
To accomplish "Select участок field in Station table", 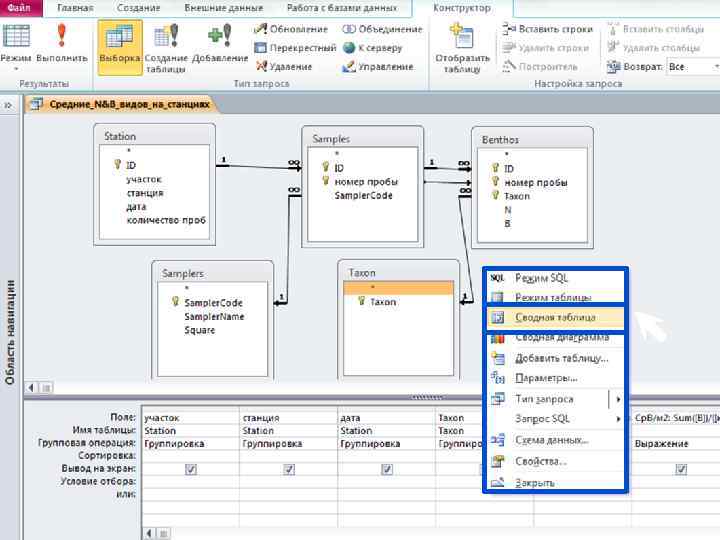I will 144,180.
